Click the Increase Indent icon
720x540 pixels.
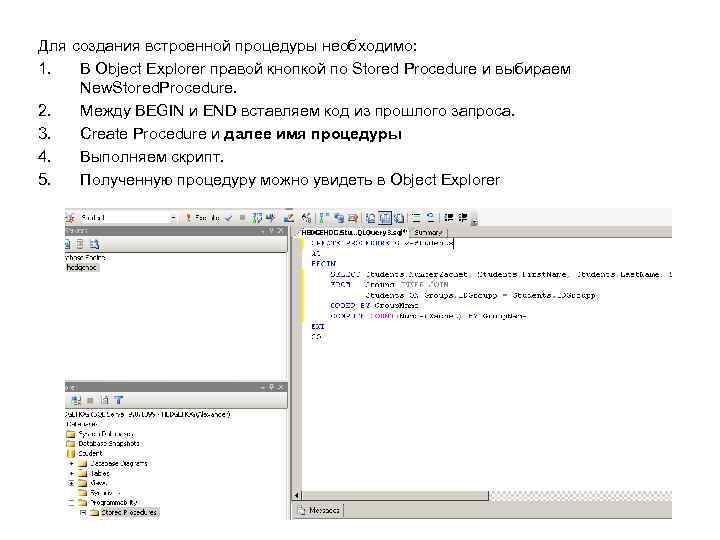pos(462,218)
